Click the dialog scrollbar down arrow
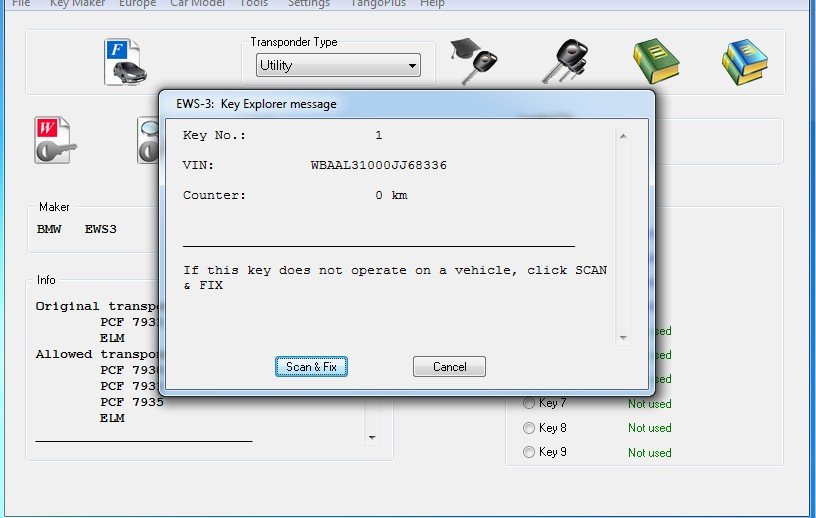The height and width of the screenshot is (518, 816). [x=623, y=338]
